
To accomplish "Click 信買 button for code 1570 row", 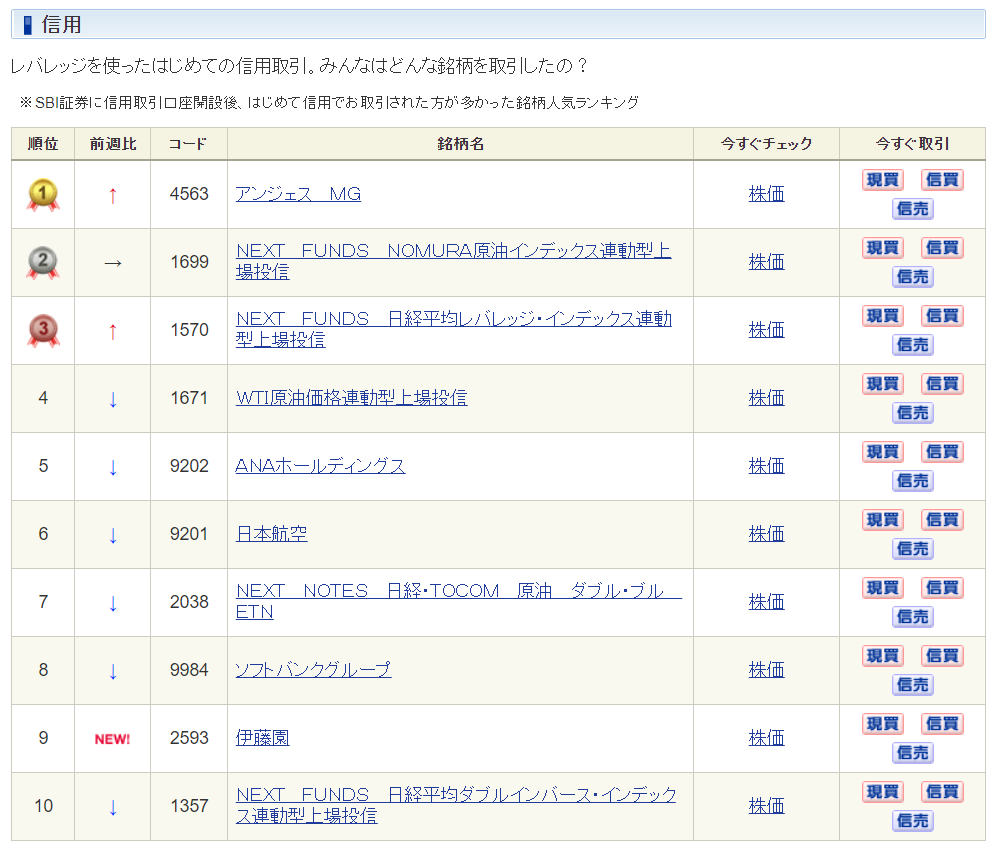I will tap(942, 316).
